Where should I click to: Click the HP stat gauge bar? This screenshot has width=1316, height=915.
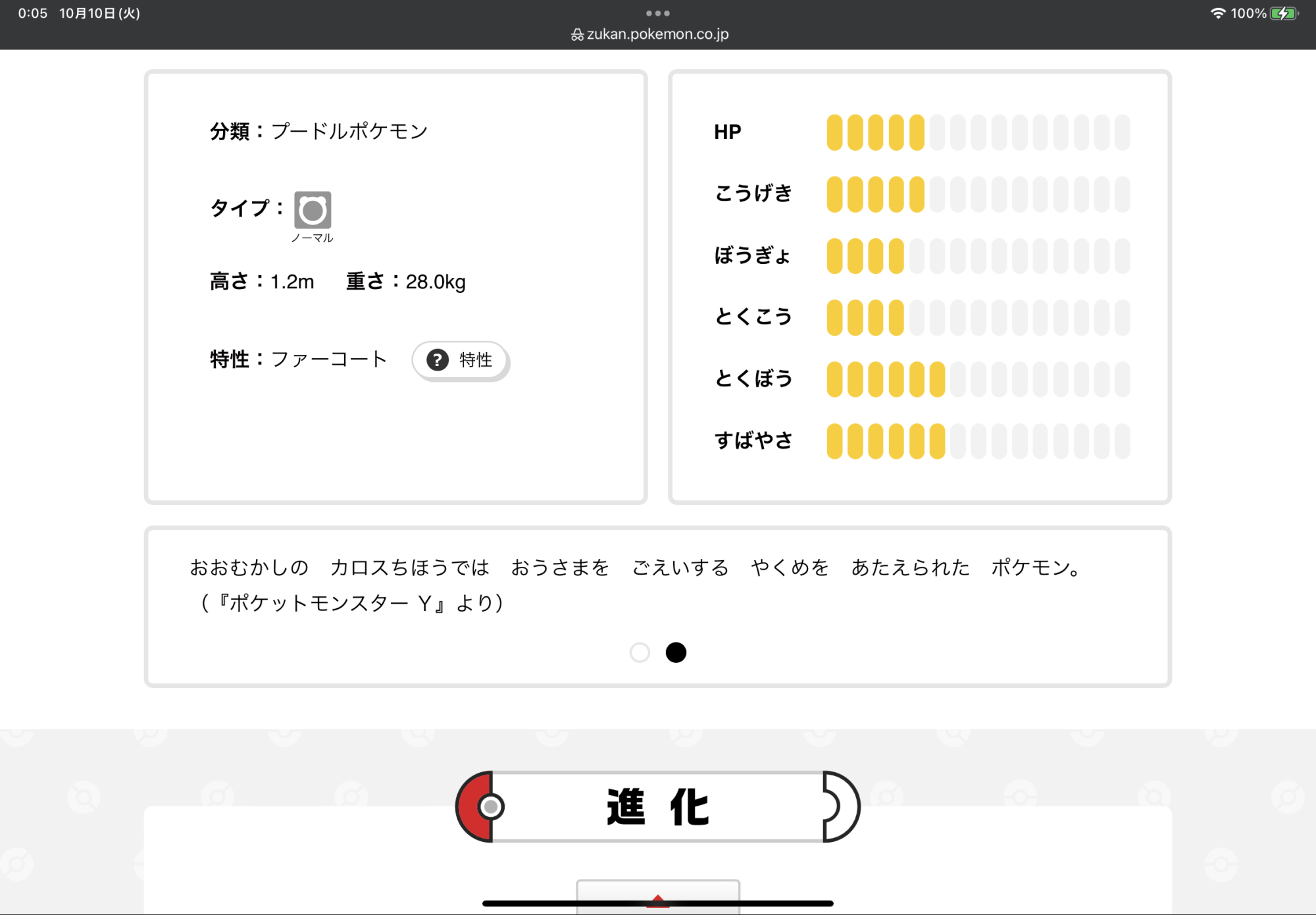coord(978,132)
